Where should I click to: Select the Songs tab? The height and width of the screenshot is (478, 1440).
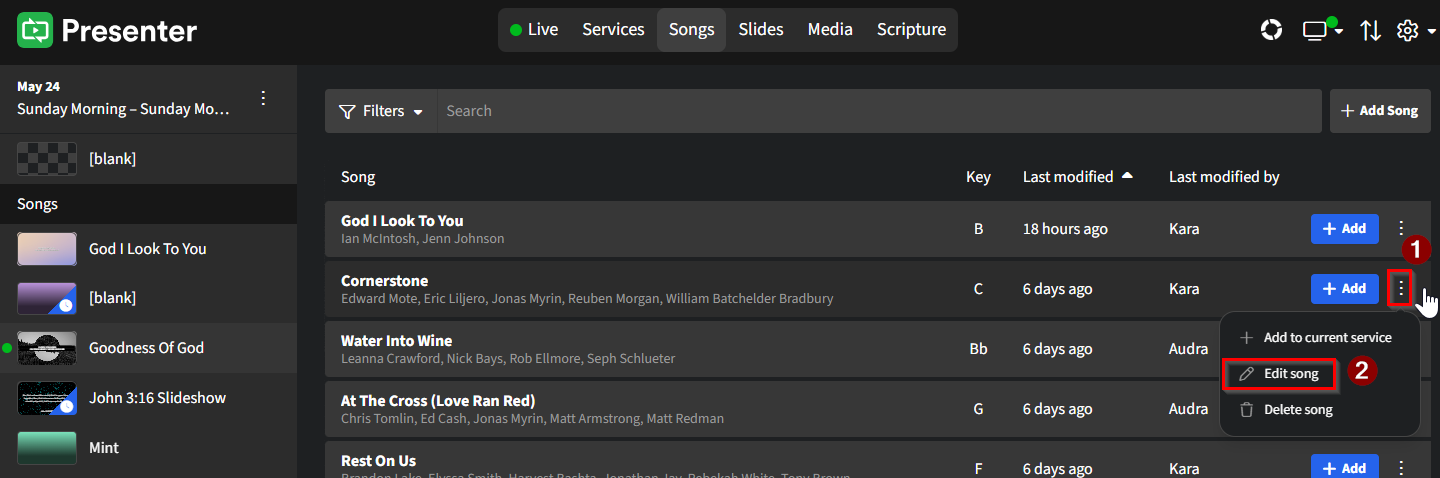[x=691, y=30]
